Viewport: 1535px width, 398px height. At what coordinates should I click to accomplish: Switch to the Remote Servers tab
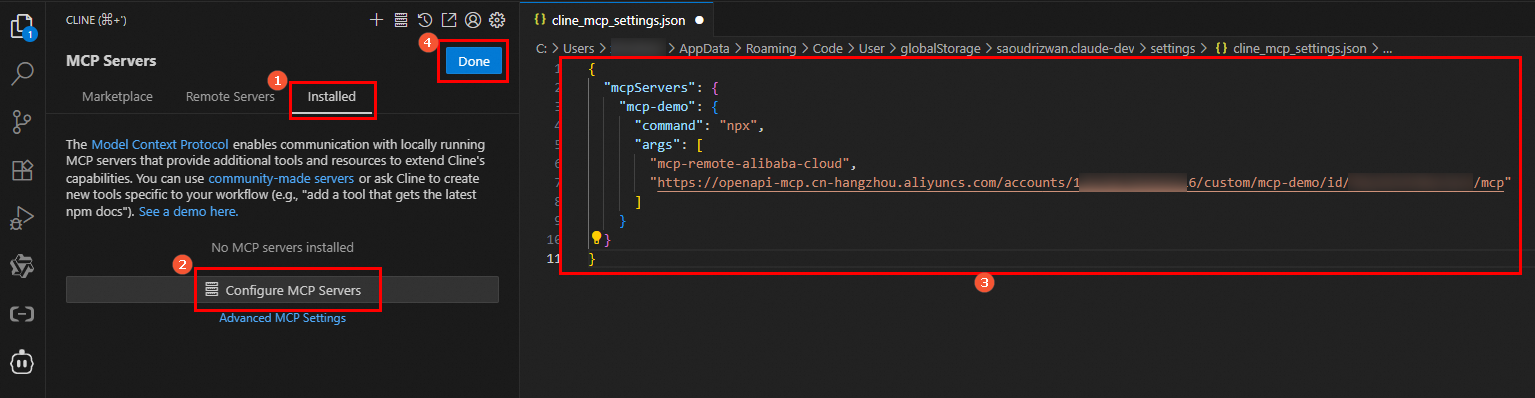click(230, 97)
